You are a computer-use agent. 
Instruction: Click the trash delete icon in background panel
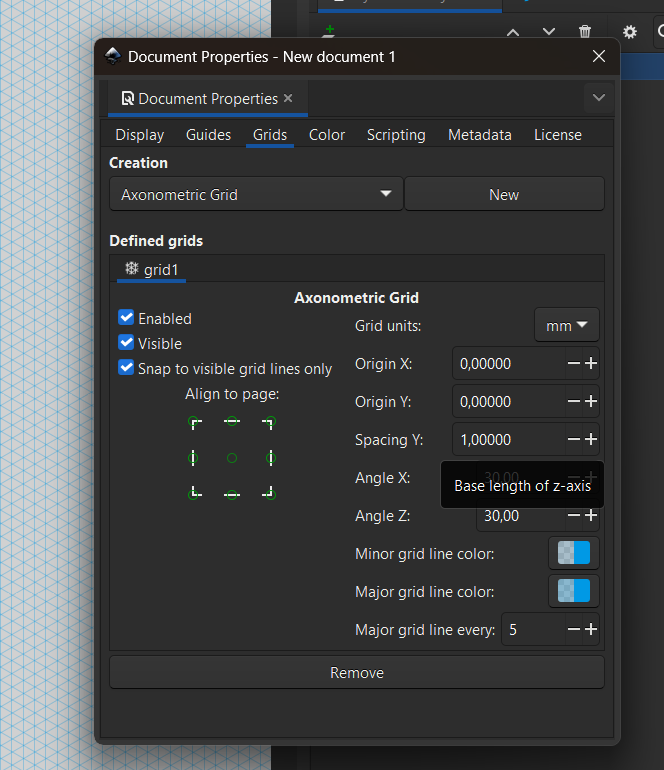[584, 32]
